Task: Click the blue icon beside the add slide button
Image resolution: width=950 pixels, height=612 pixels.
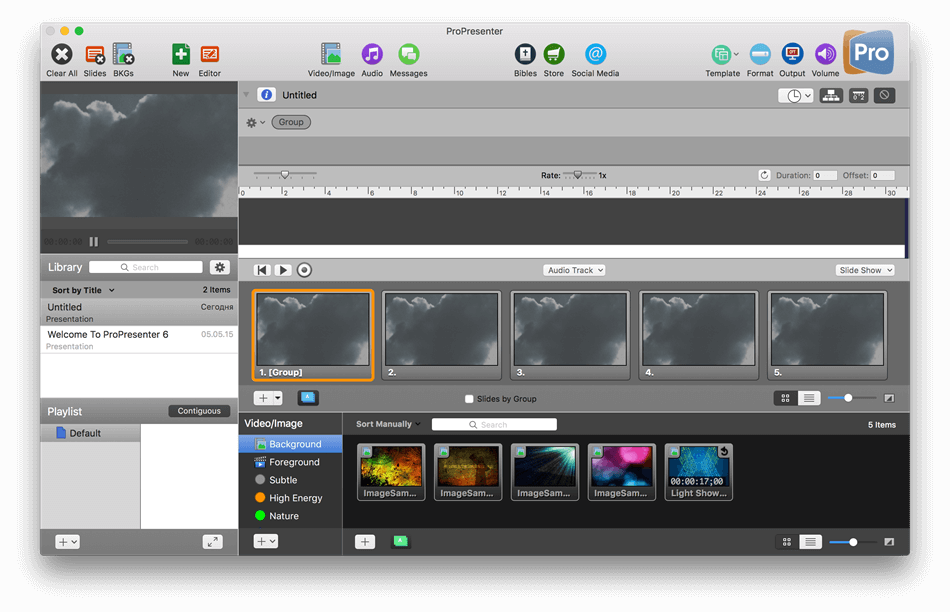Action: click(308, 398)
